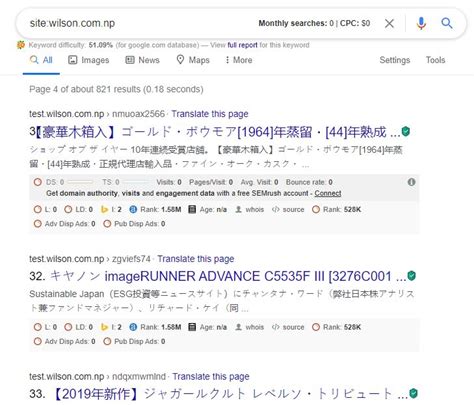
Task: Click Bing I: 2 in the imageRUNNER result bar
Action: point(111,327)
